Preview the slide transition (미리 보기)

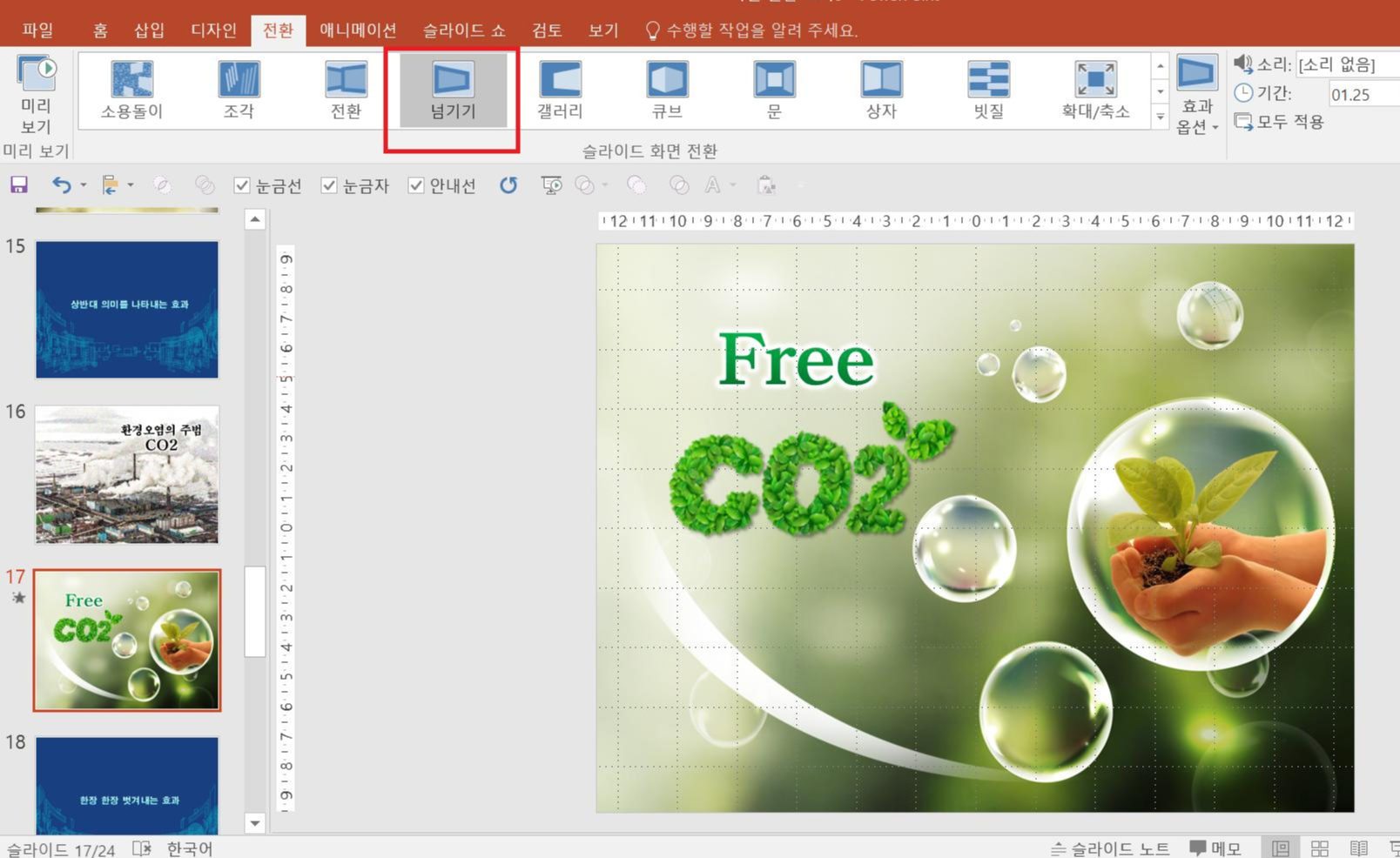coord(36,94)
